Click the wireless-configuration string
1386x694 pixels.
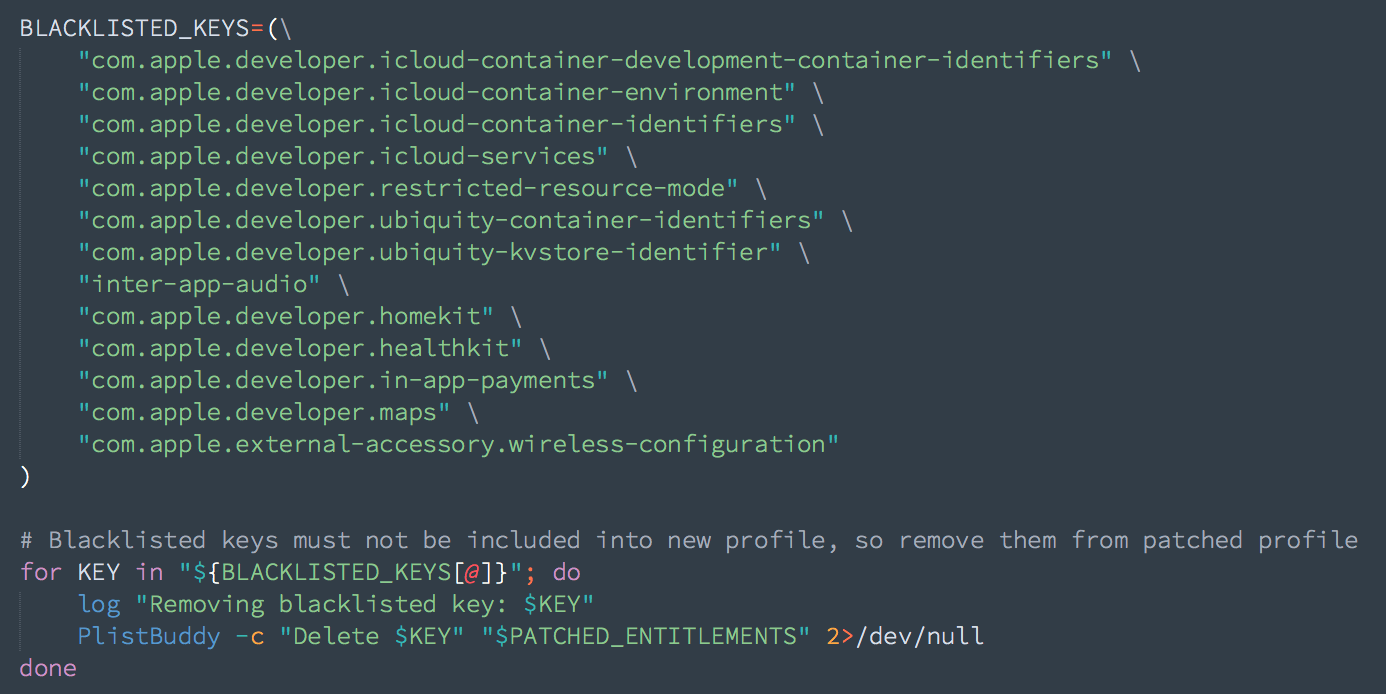[x=458, y=444]
